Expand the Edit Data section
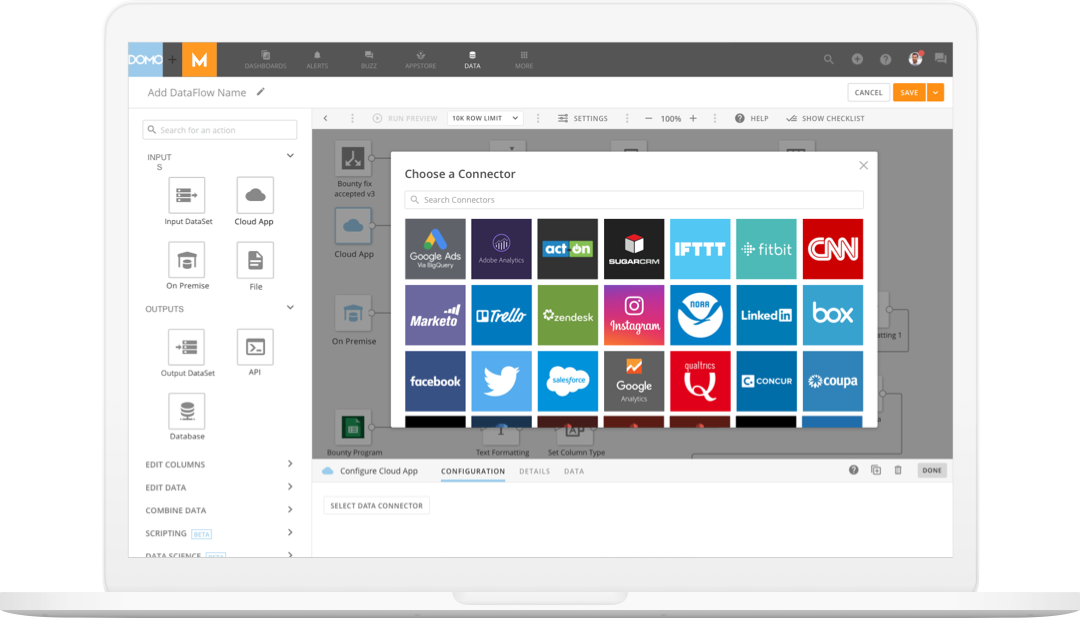Screen dimensions: 1080x618 tap(290, 487)
